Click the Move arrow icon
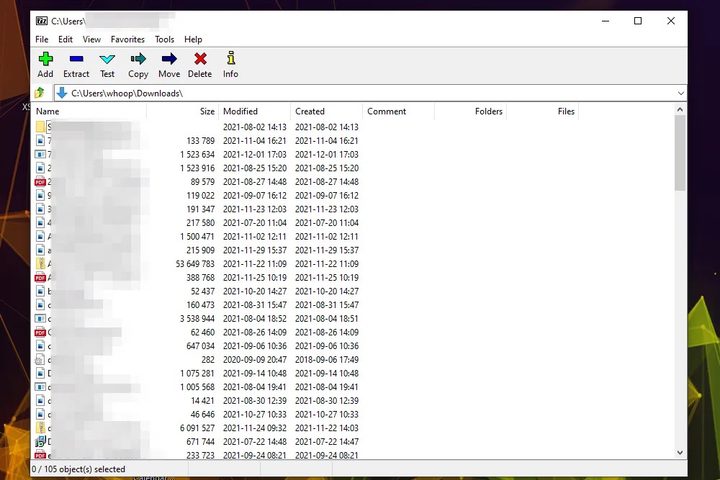The image size is (720, 480). click(x=169, y=60)
